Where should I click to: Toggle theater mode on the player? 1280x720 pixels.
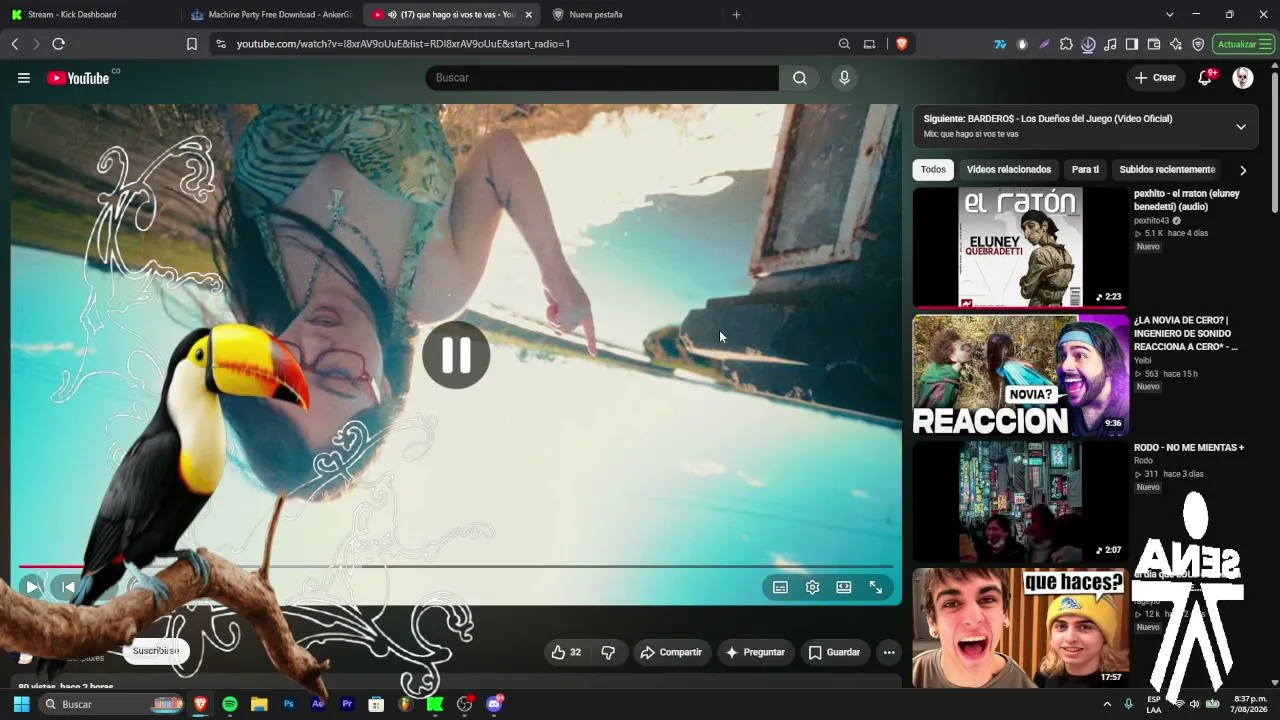[844, 588]
